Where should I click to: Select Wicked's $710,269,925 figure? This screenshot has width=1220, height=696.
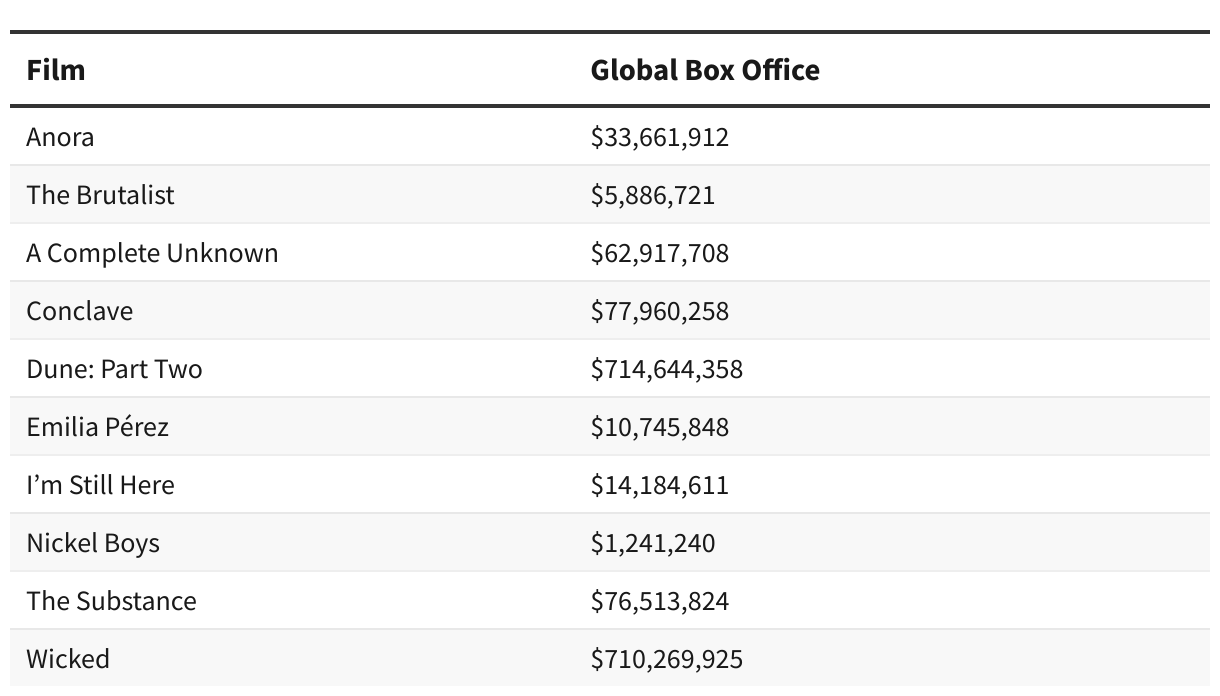click(667, 659)
